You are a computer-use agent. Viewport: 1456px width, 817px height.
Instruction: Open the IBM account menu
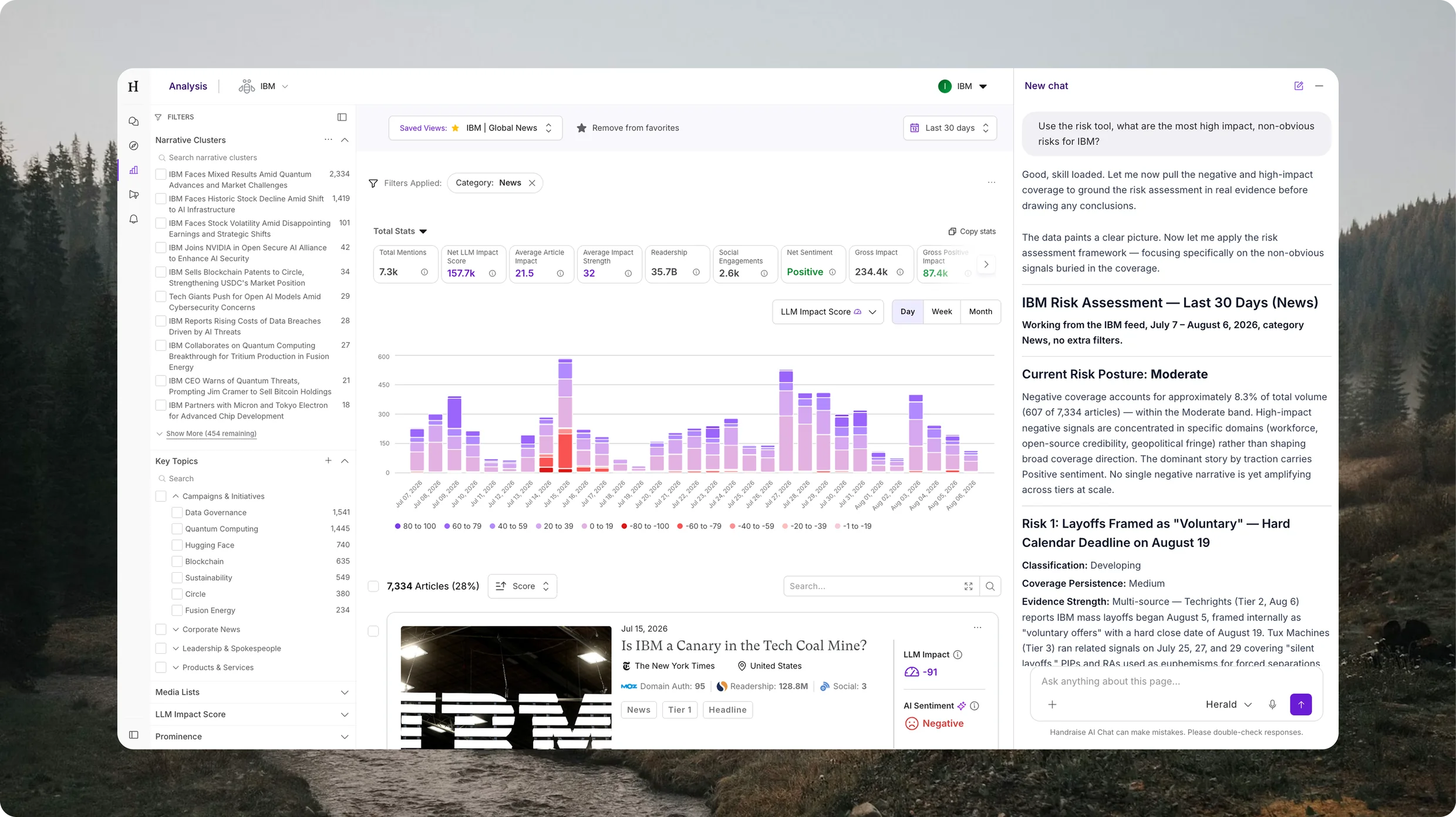963,86
